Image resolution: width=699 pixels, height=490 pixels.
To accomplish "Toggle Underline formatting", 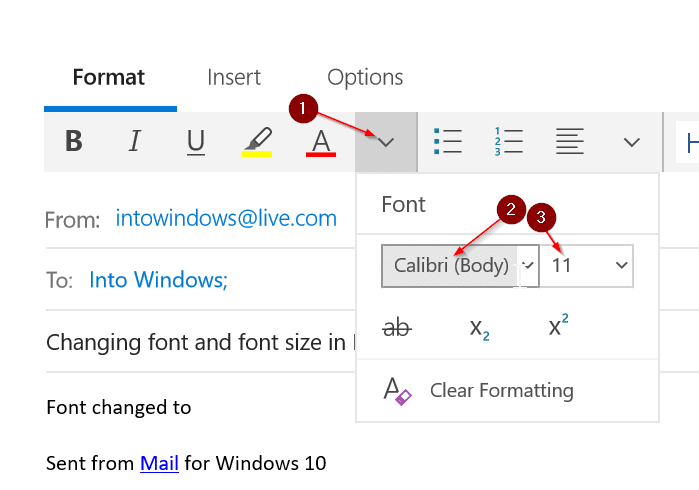I will 196,141.
